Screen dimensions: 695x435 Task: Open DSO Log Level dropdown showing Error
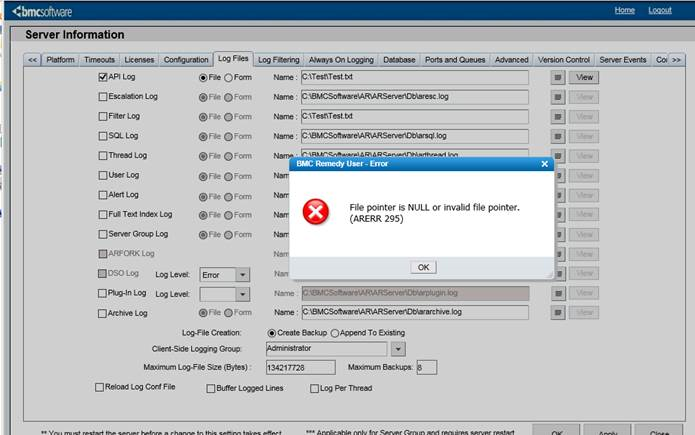(x=242, y=275)
